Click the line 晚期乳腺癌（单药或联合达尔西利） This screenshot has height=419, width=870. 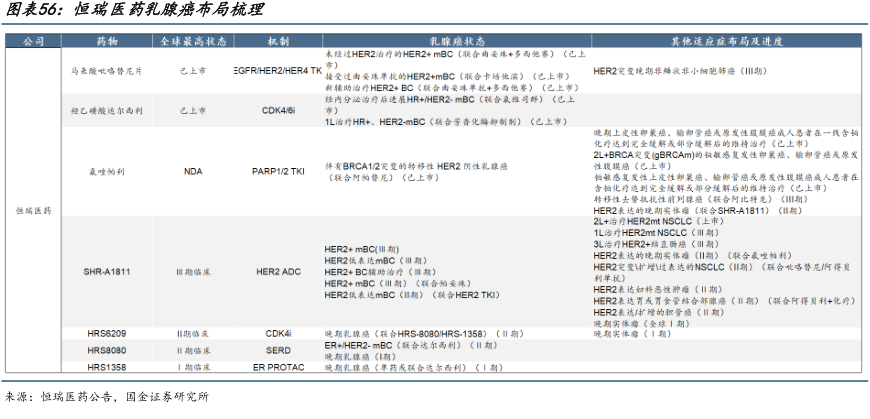click(414, 367)
